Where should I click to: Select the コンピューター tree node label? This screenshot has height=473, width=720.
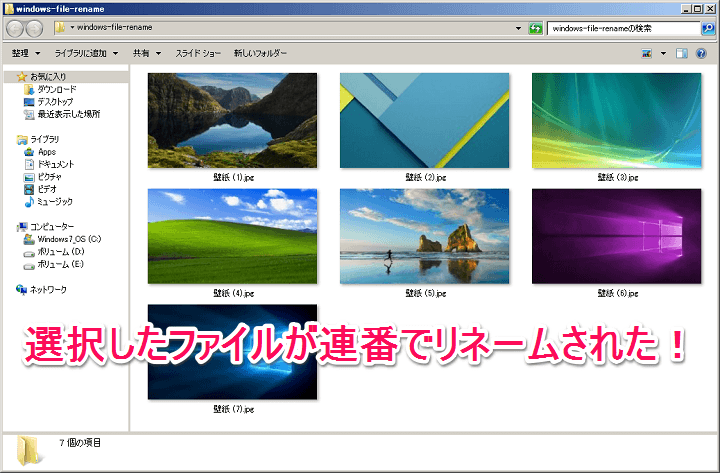[x=52, y=226]
